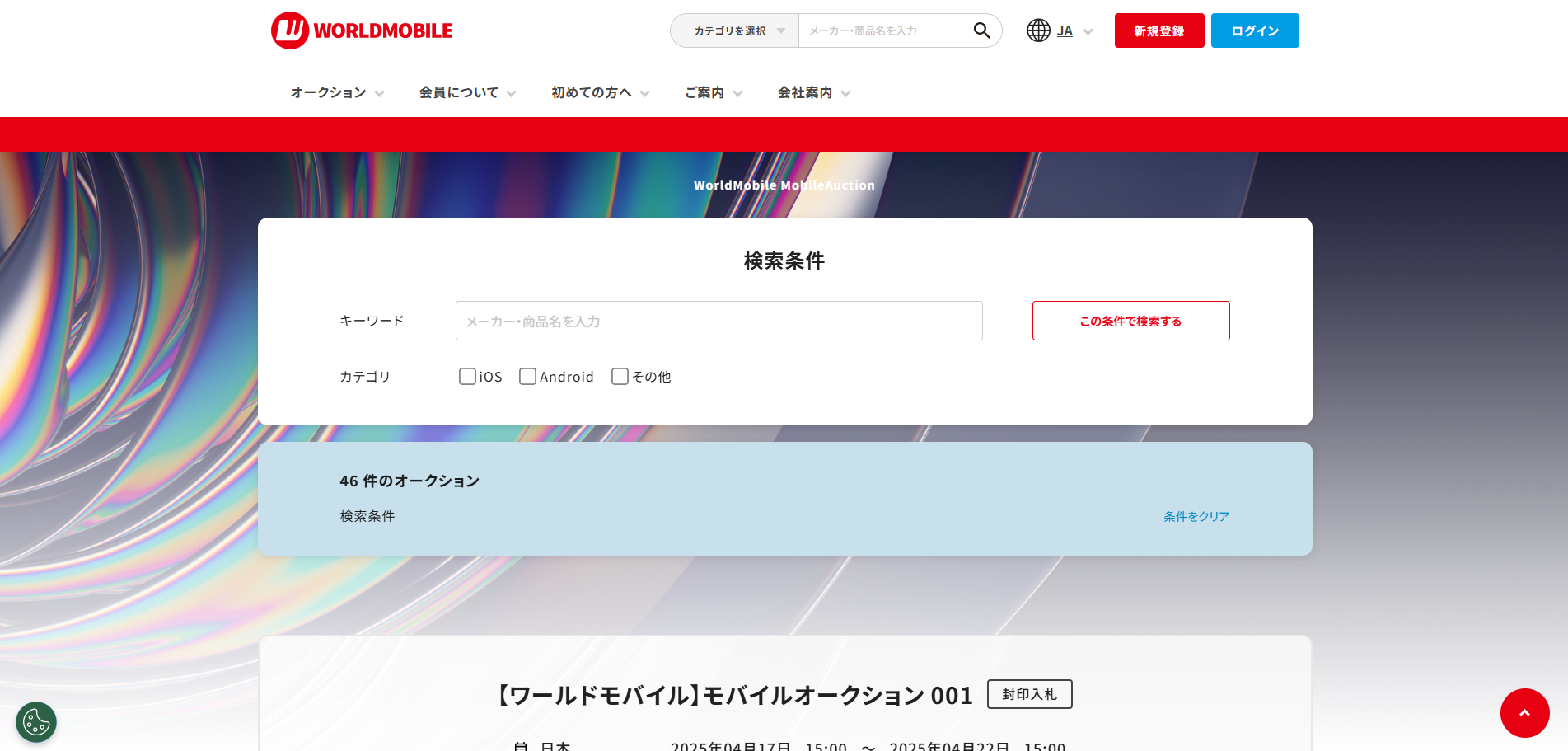Open cookie settings via the green cookie icon
1568x751 pixels.
pyautogui.click(x=35, y=722)
